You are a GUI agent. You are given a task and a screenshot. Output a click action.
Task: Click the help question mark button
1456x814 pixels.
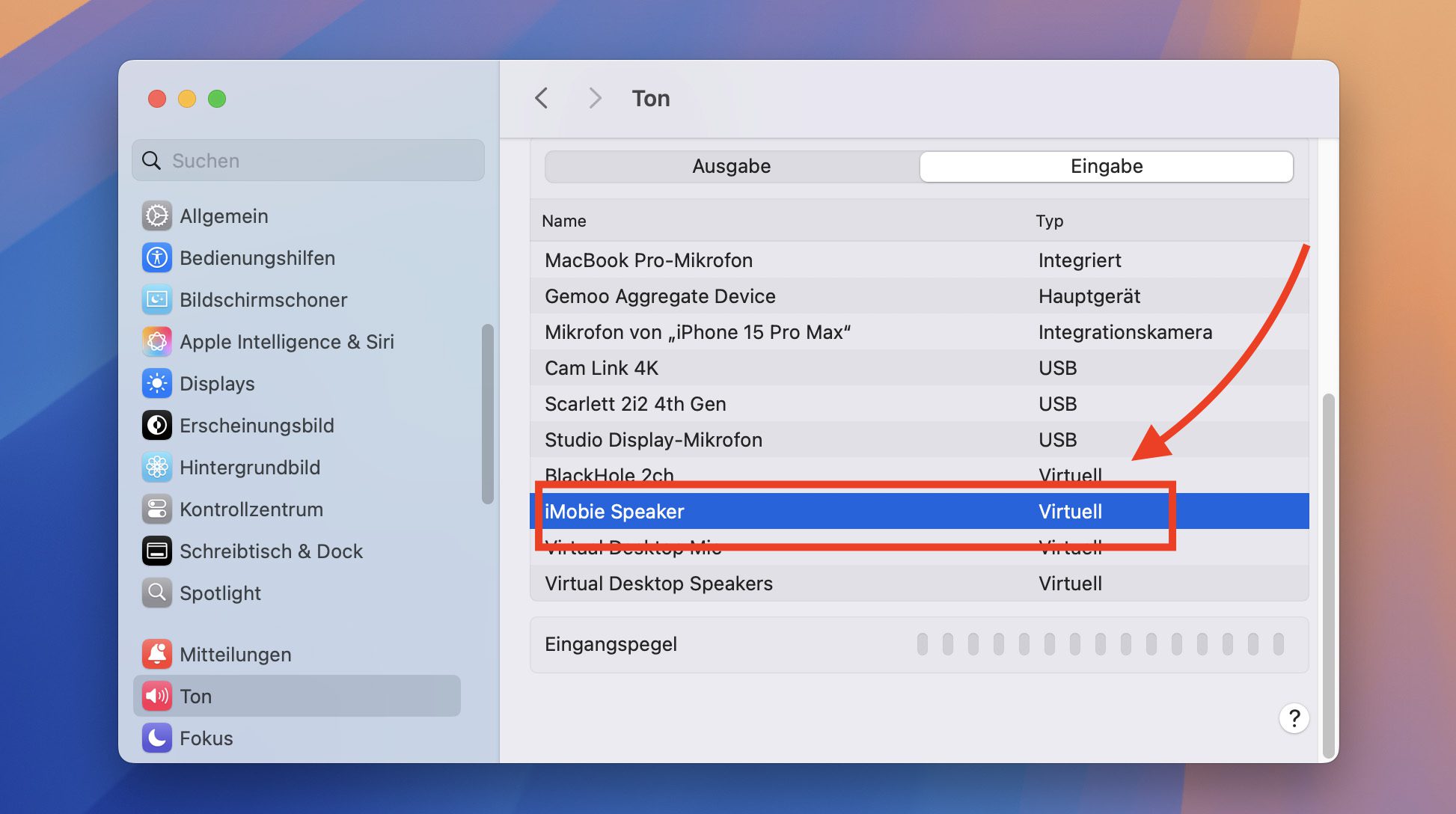1294,718
